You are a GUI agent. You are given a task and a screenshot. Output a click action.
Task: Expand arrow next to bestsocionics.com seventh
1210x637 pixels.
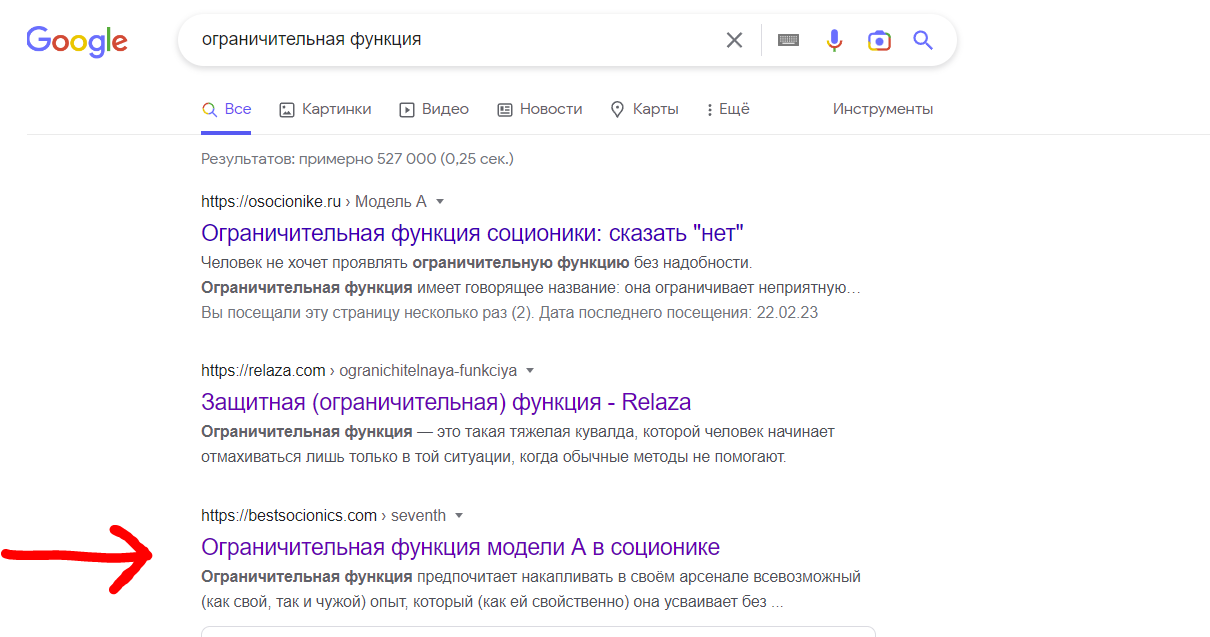point(459,516)
